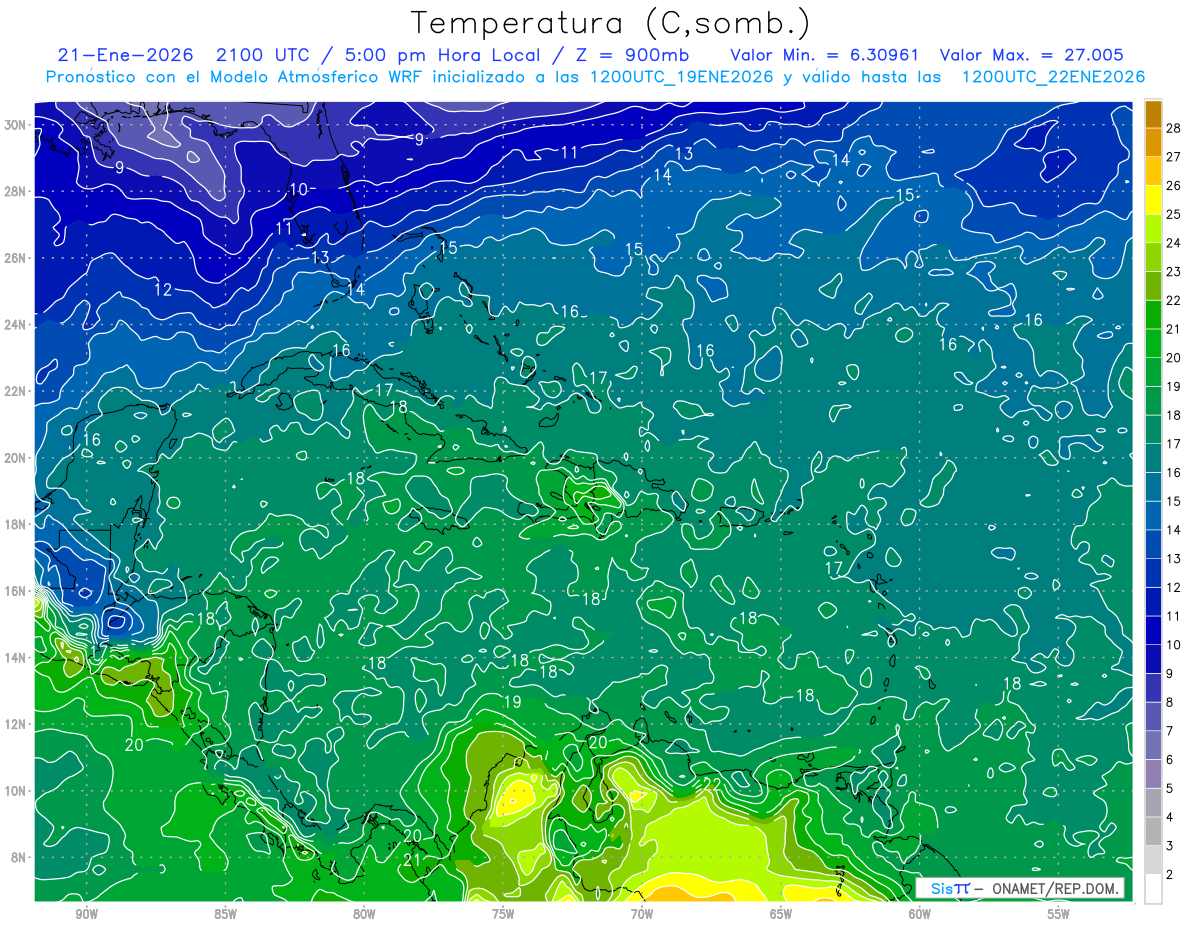Click the '90W' longitude axis label
Image resolution: width=1200 pixels, height=927 pixels.
[x=86, y=913]
